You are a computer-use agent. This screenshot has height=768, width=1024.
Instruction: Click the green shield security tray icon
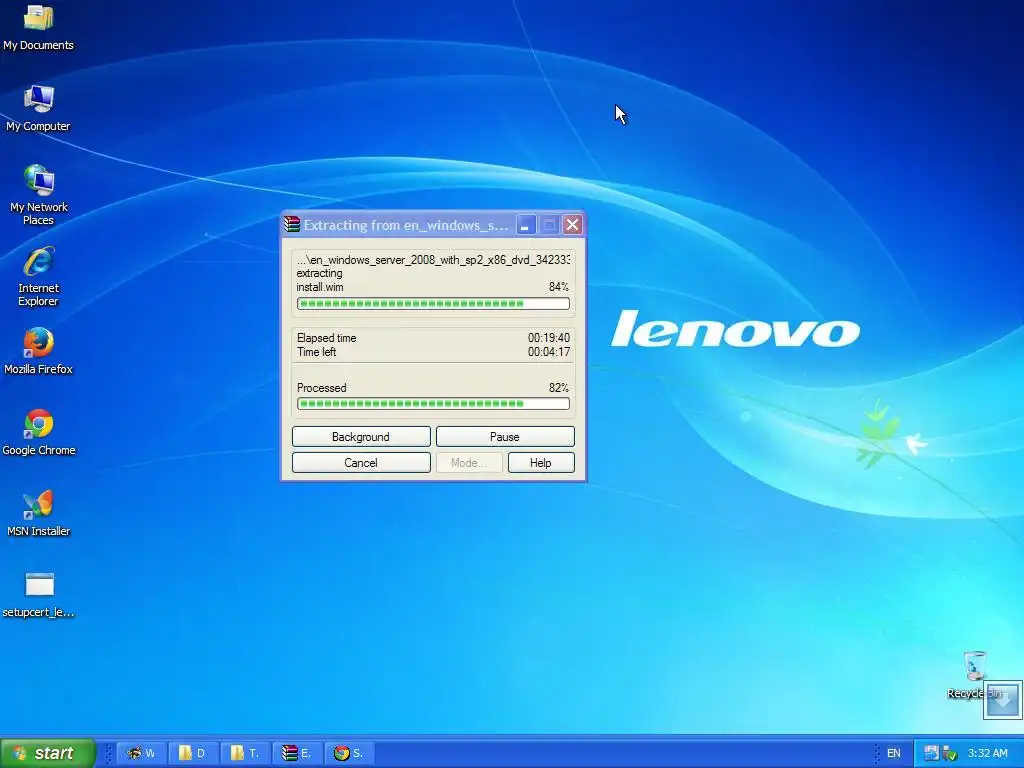click(x=950, y=754)
